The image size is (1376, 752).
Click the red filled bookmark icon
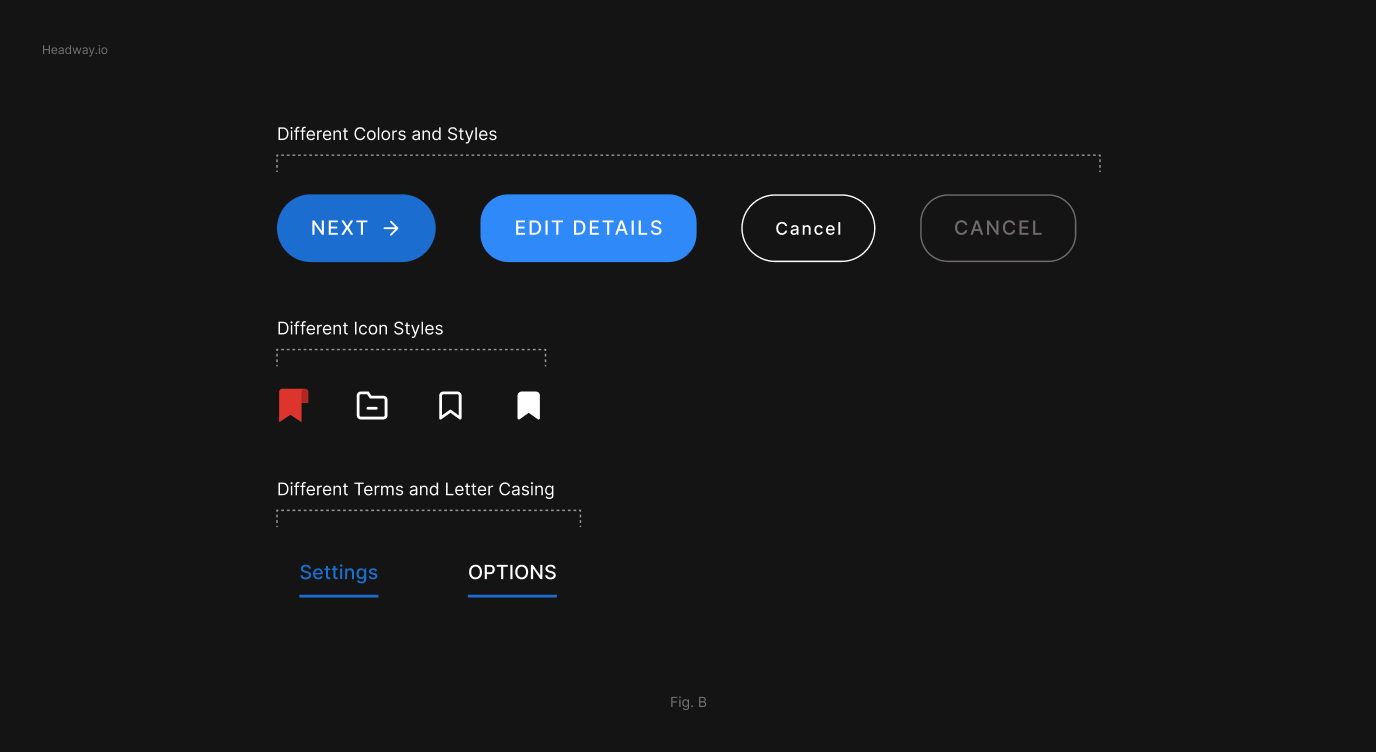(293, 404)
